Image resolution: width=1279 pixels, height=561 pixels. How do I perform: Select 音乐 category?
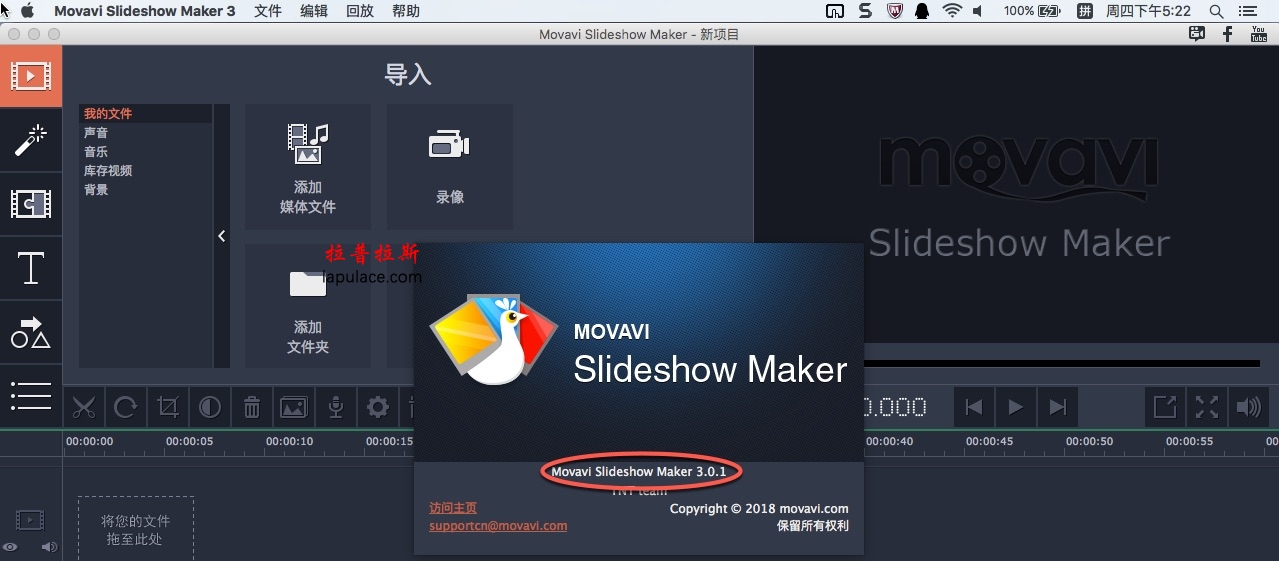pos(96,152)
